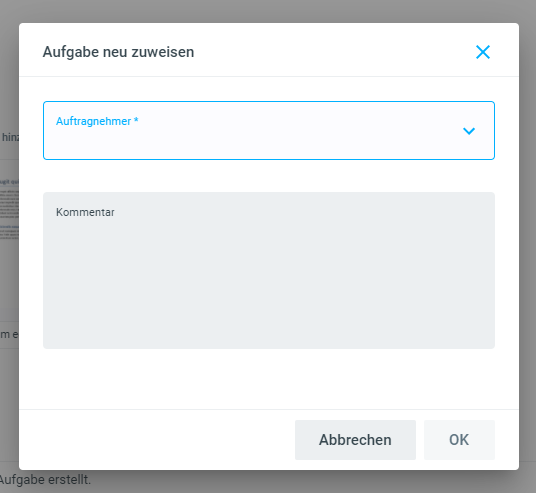Click the dialog title Aufgabe neu zuweisen

tap(118, 52)
